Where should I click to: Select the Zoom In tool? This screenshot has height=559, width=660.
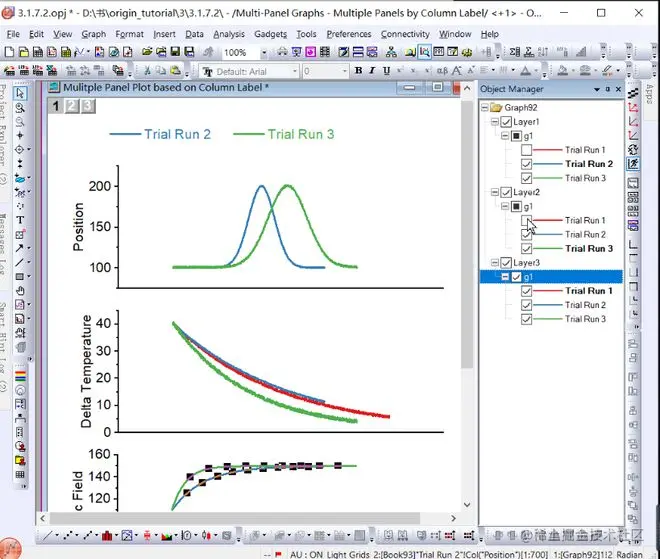click(x=19, y=108)
